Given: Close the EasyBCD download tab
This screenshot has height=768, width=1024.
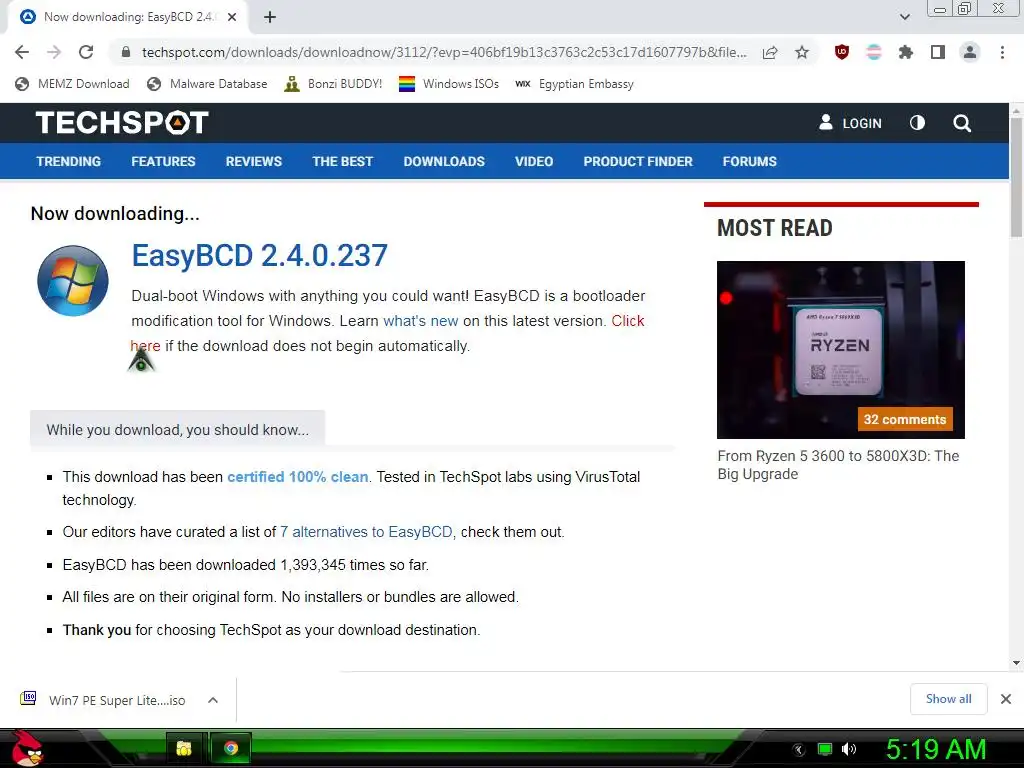Looking at the screenshot, I should pyautogui.click(x=232, y=18).
